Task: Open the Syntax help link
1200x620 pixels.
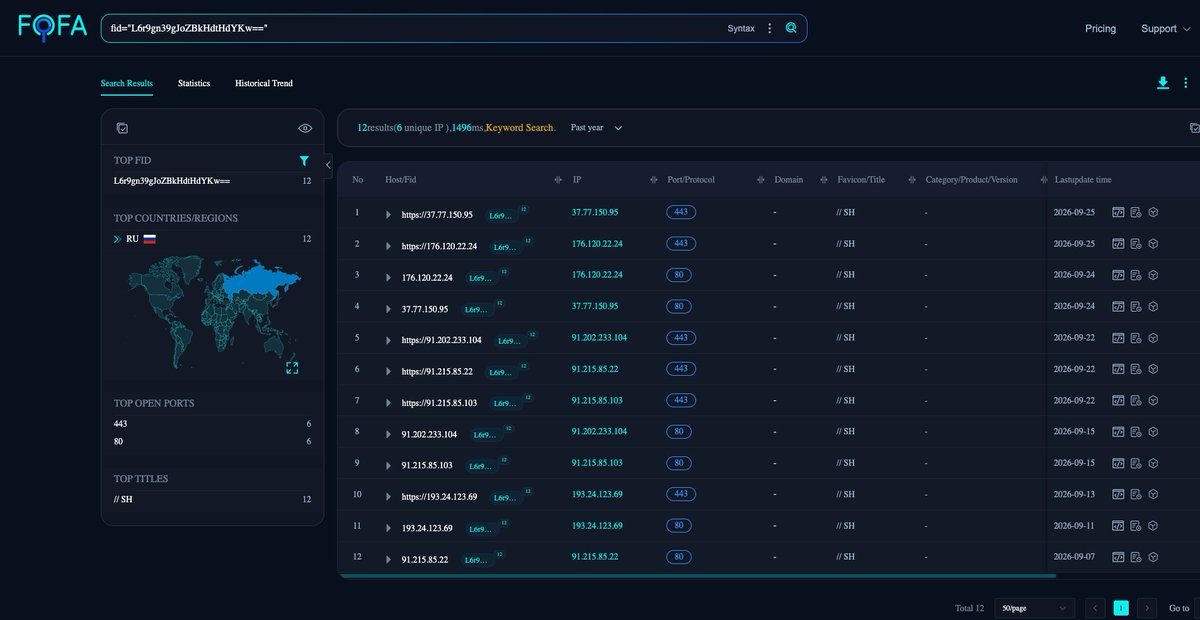Action: (x=741, y=29)
